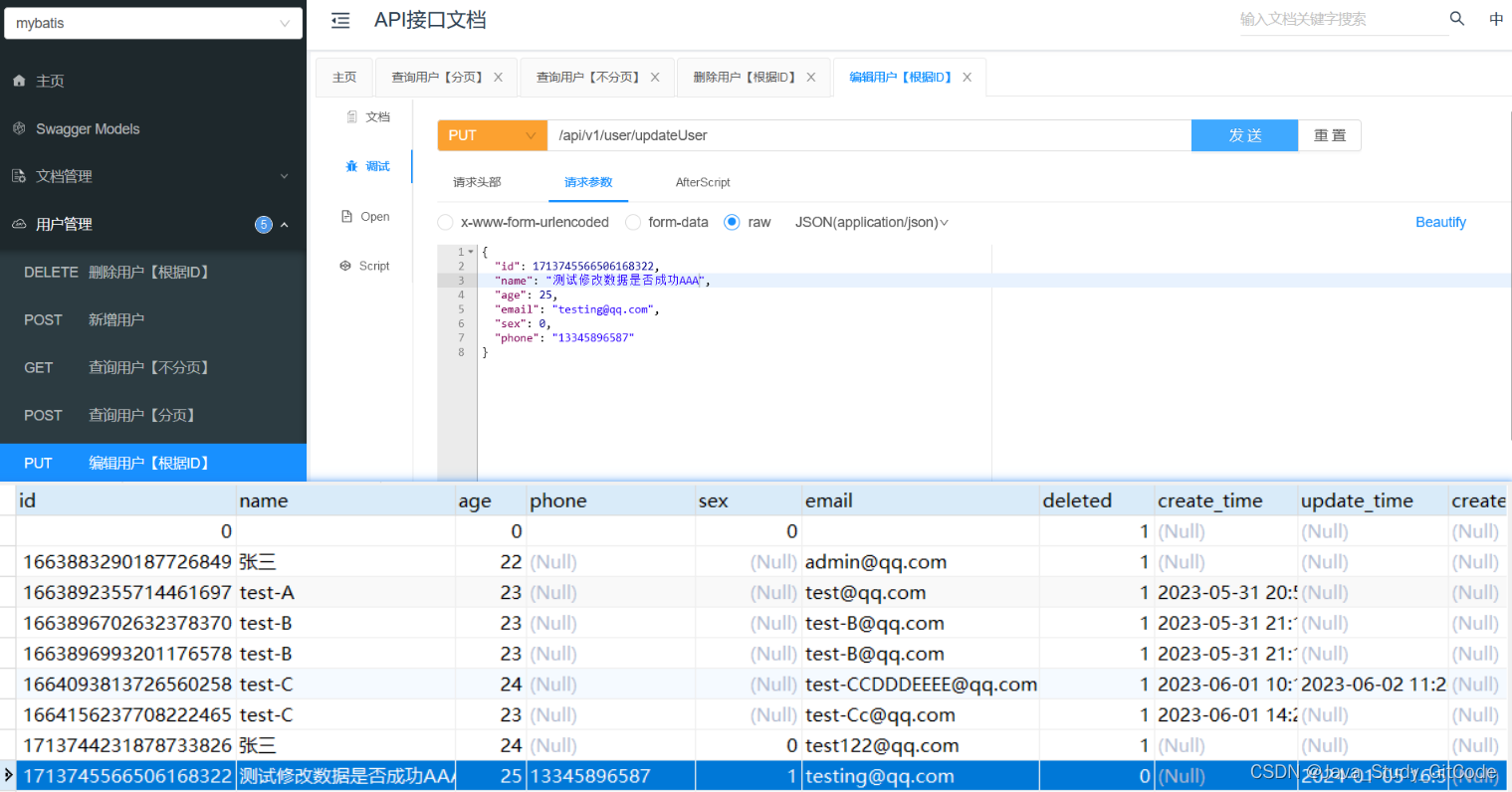Click the 13345896587 phone cell
Screen dimensions: 1512x792
[x=611, y=776]
